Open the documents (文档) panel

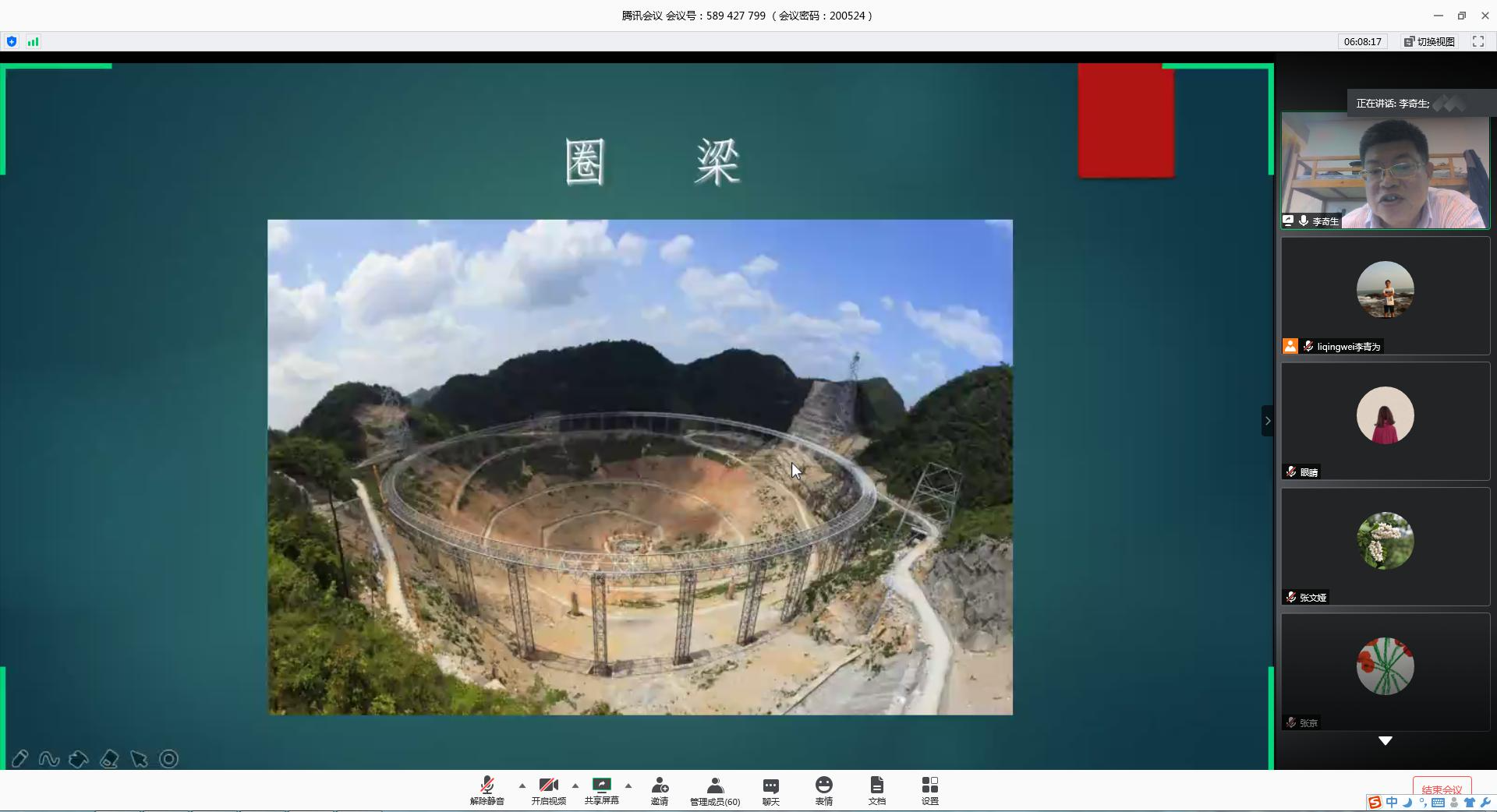pos(876,789)
